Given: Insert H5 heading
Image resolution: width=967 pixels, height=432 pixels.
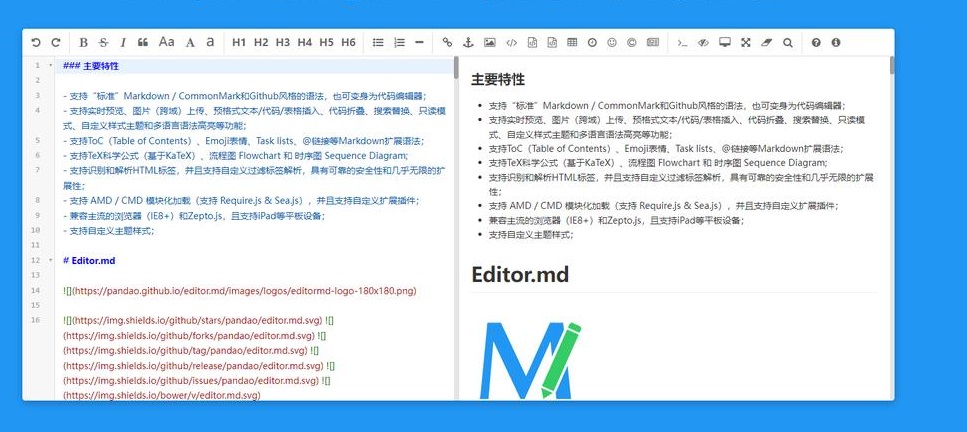Looking at the screenshot, I should click(327, 43).
